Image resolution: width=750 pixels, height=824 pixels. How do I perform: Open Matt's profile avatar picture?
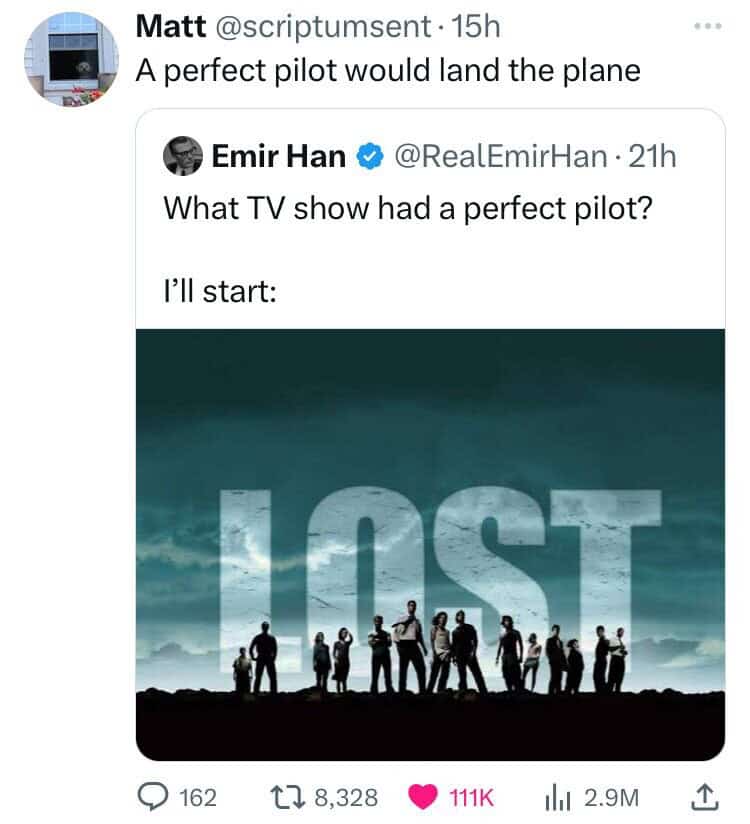click(71, 59)
